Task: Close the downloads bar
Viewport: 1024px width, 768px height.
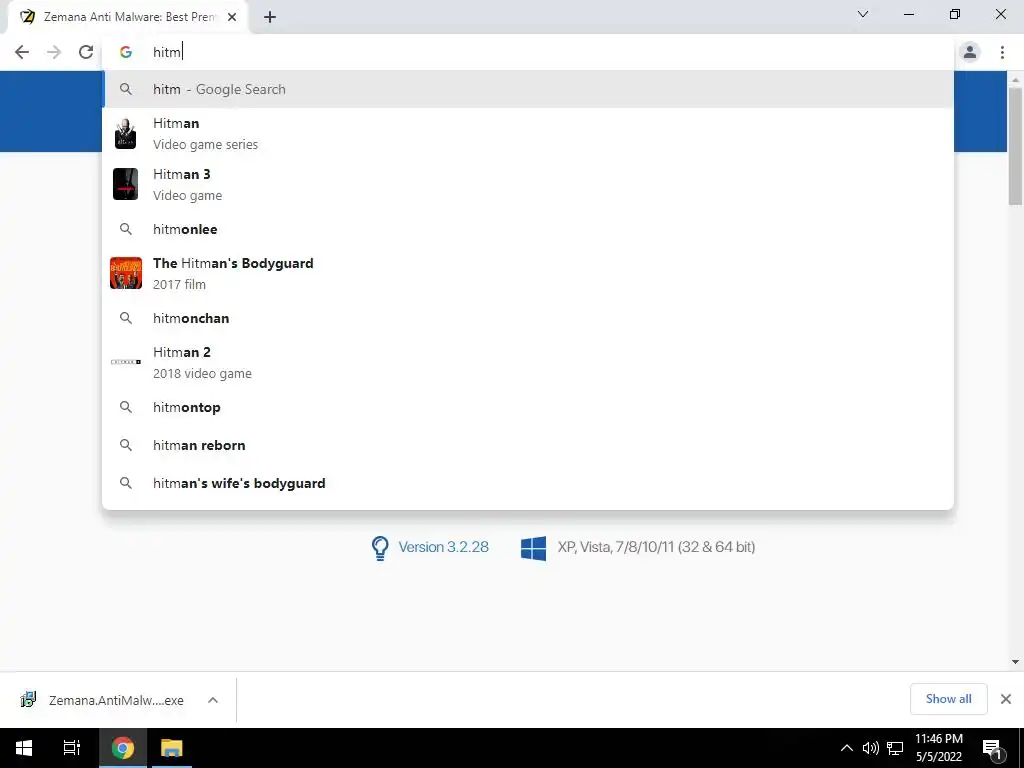Action: 1006,699
